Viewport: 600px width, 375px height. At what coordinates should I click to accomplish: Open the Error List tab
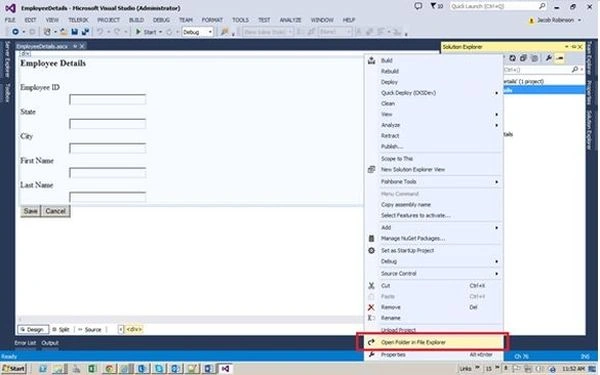coord(25,343)
